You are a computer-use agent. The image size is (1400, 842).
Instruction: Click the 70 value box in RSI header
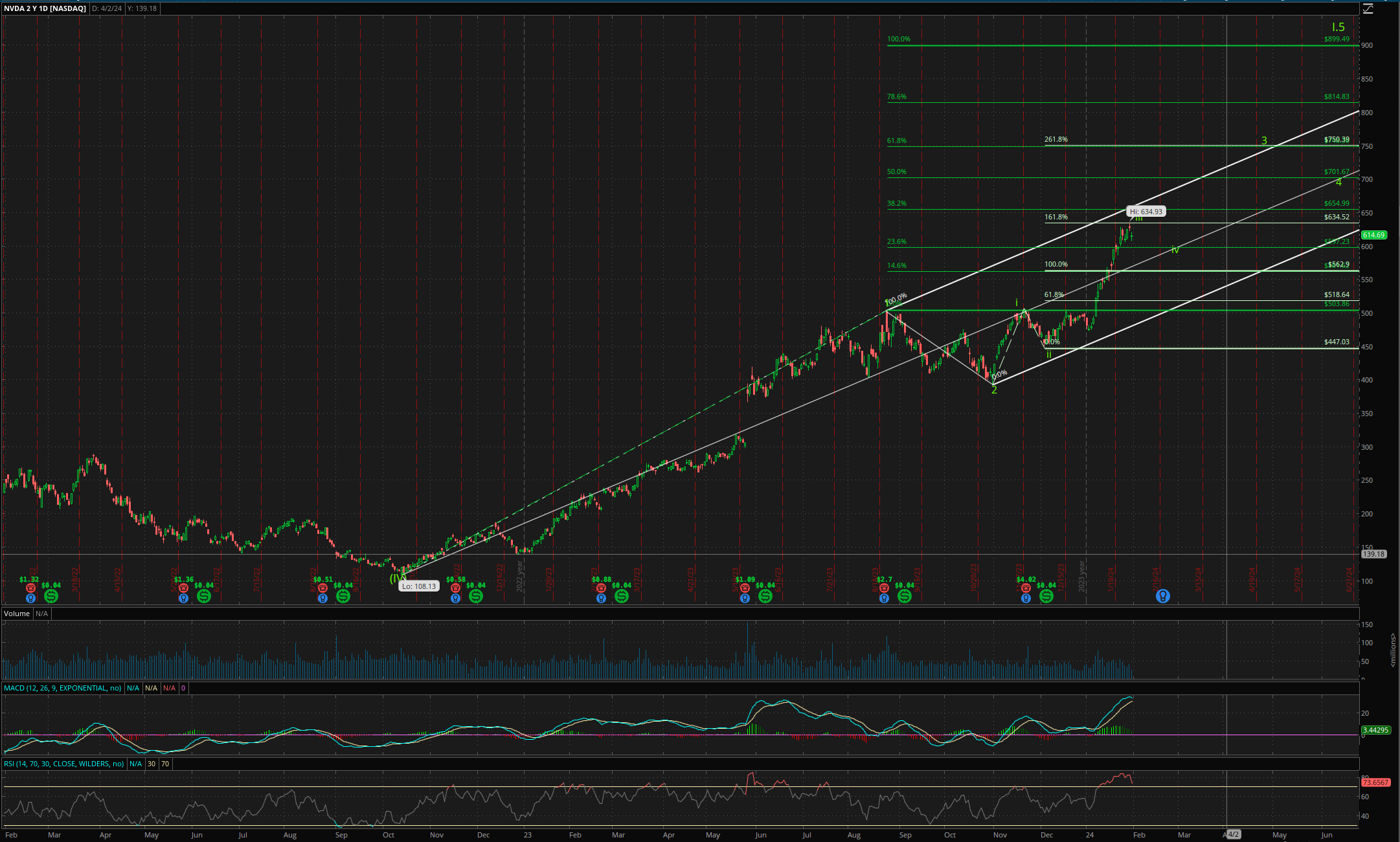[x=165, y=764]
